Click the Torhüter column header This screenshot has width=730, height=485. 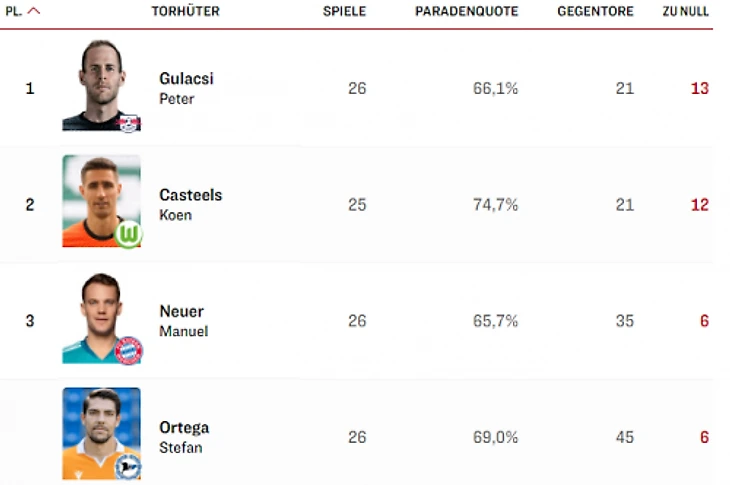tap(185, 12)
